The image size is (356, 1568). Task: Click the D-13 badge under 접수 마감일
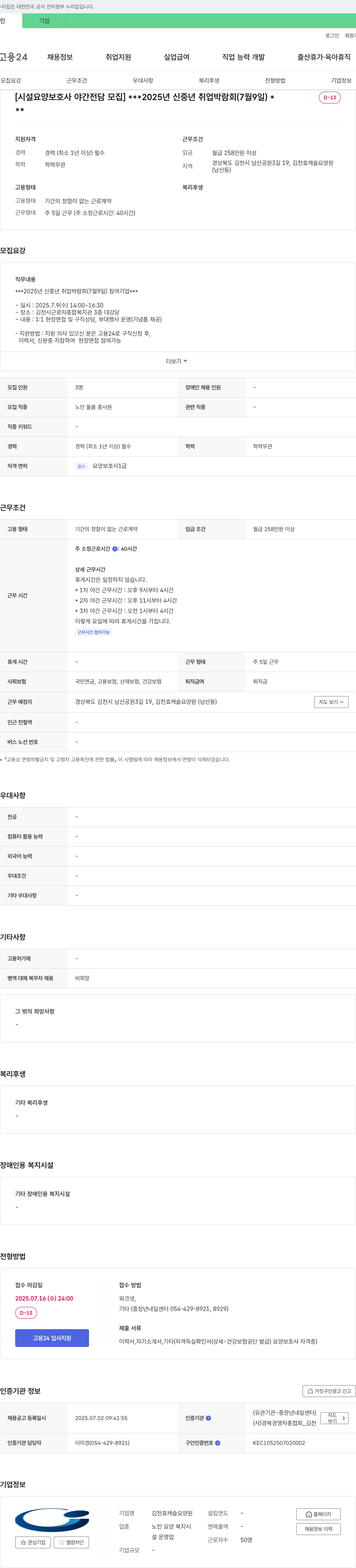pos(26,1313)
